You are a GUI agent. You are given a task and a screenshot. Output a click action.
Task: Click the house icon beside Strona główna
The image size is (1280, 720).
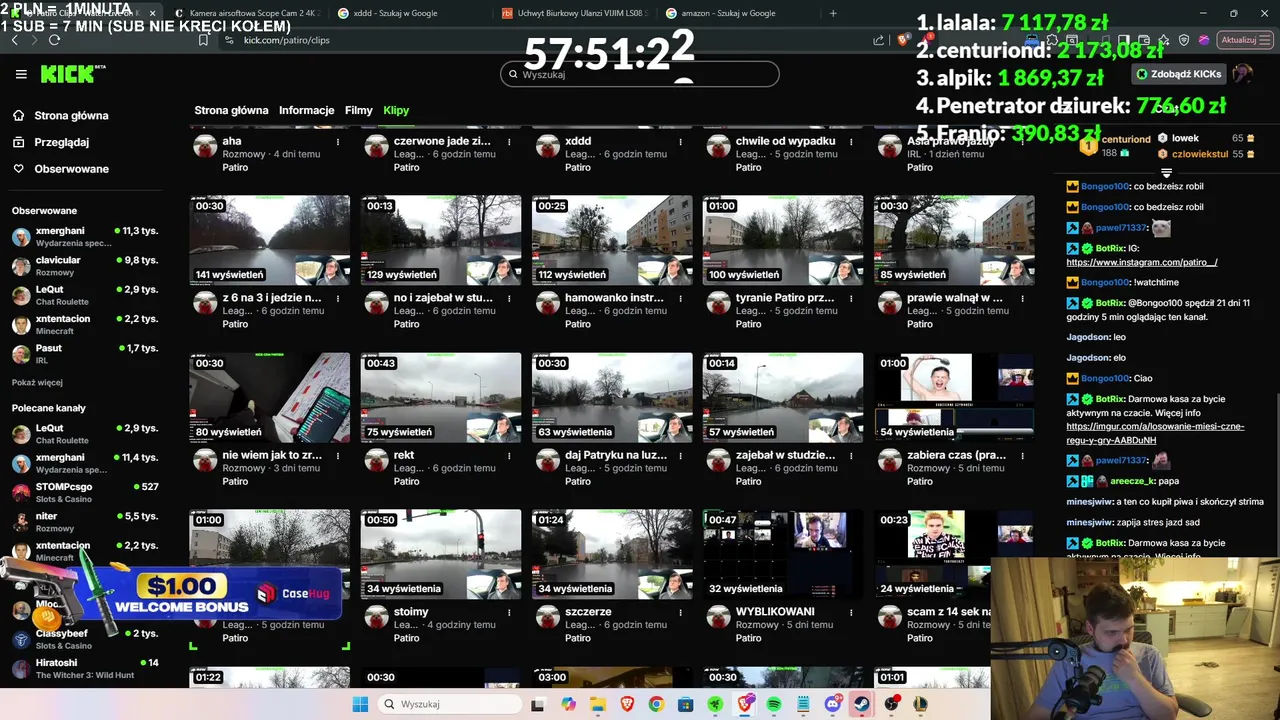(x=19, y=115)
